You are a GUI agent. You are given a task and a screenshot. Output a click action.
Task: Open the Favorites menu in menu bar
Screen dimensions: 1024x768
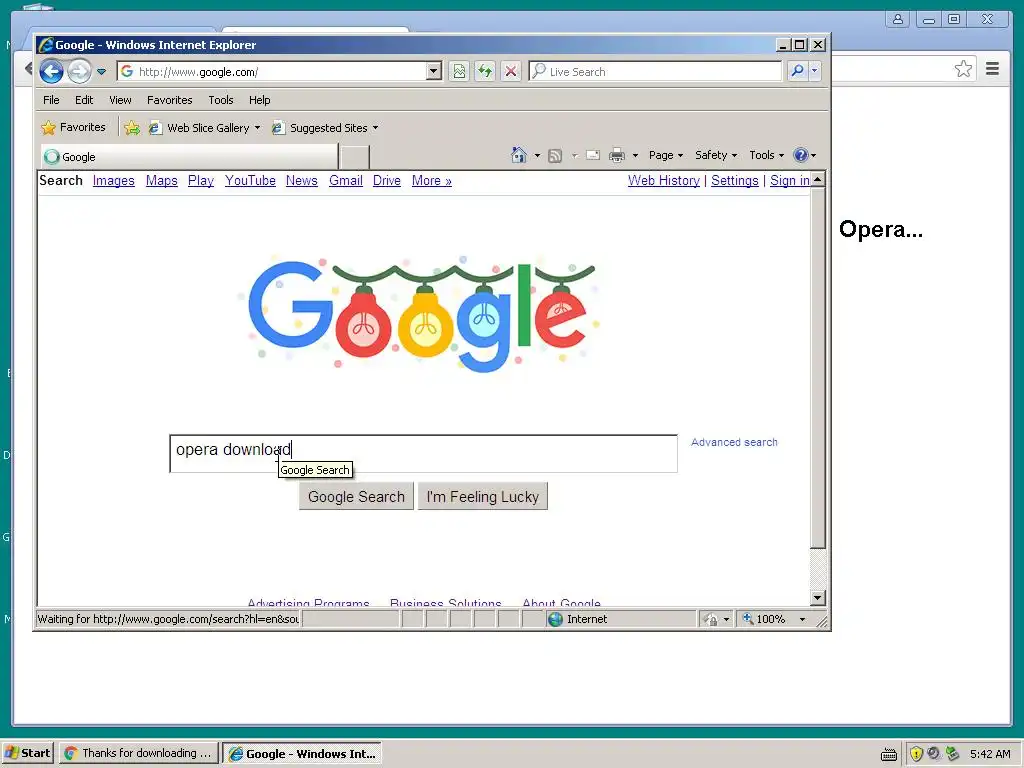pyautogui.click(x=169, y=100)
